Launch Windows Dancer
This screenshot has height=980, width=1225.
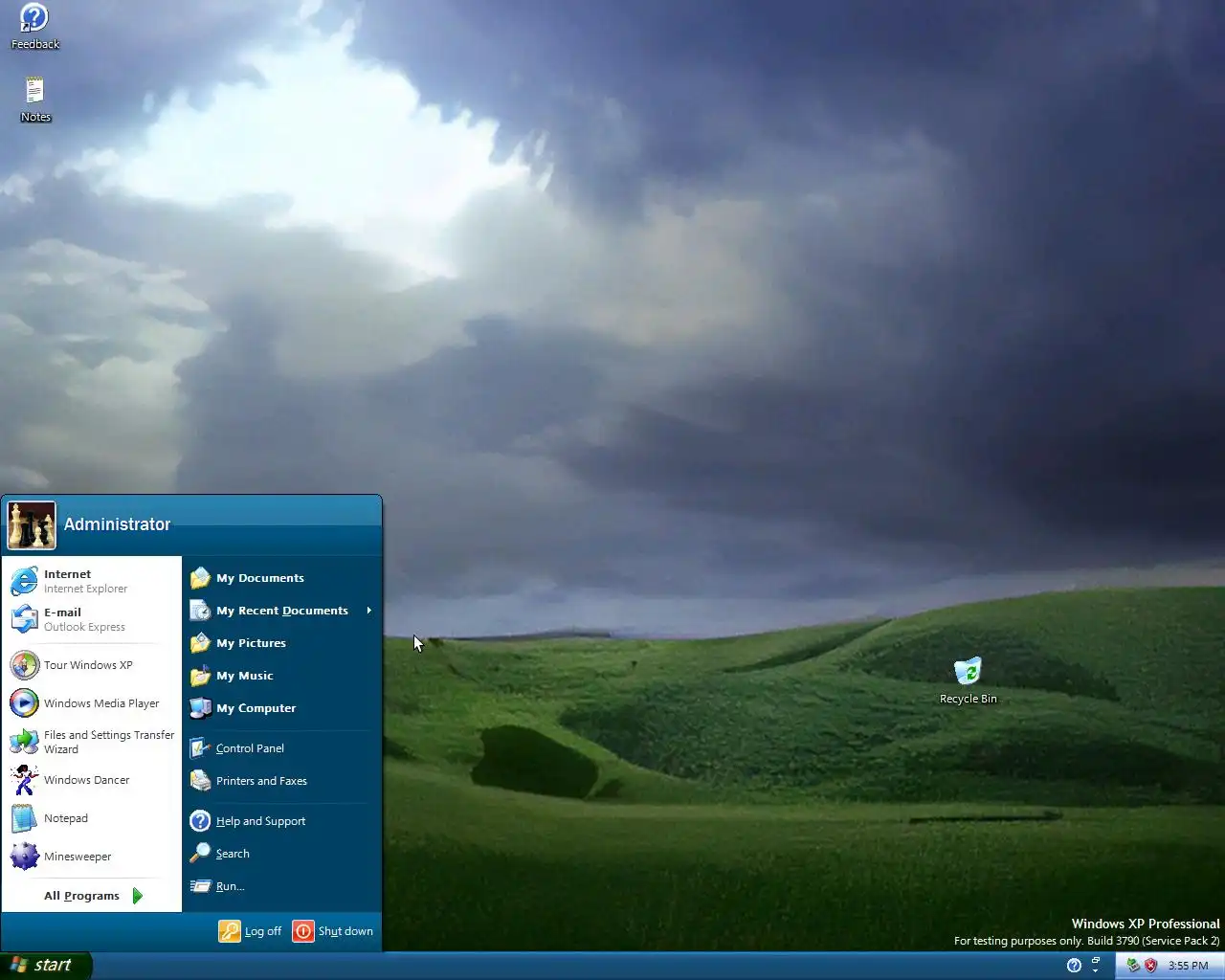pyautogui.click(x=91, y=780)
